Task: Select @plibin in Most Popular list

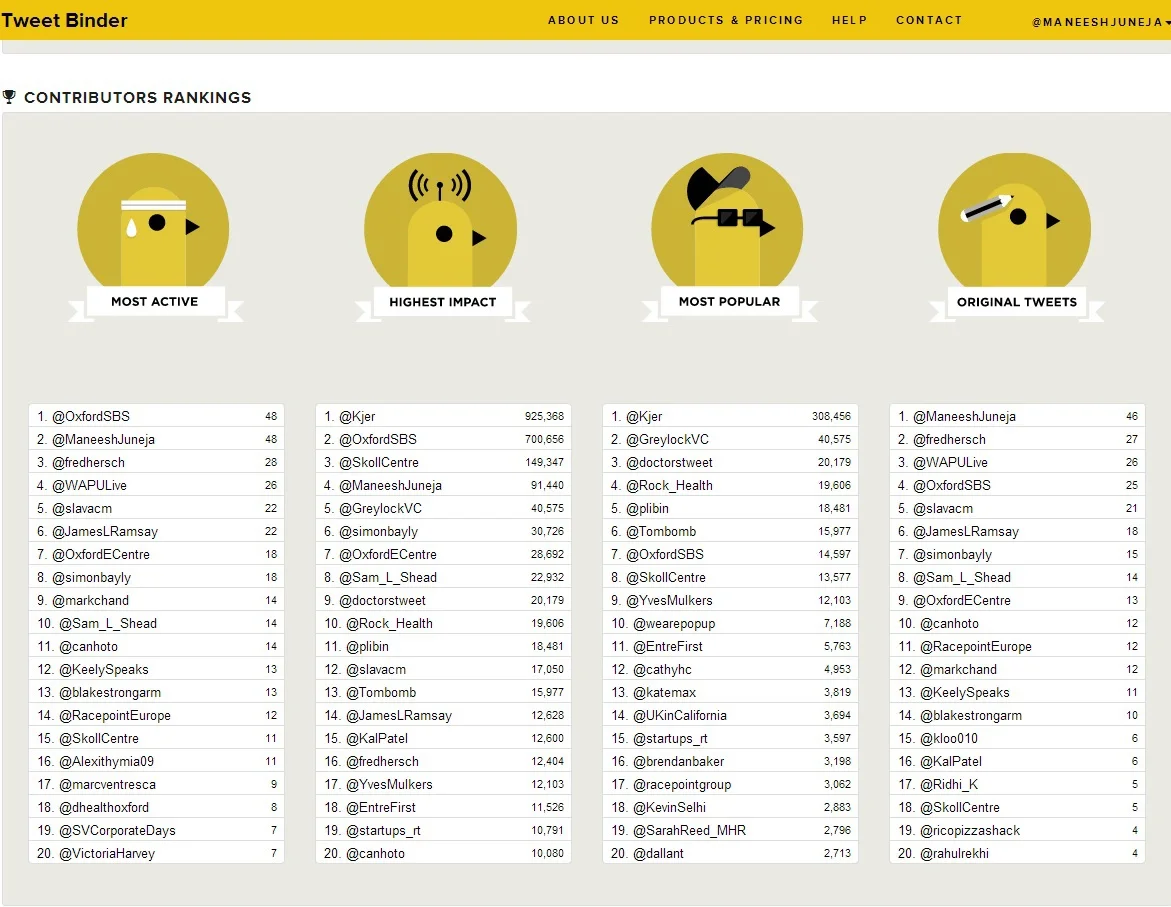Action: 647,508
